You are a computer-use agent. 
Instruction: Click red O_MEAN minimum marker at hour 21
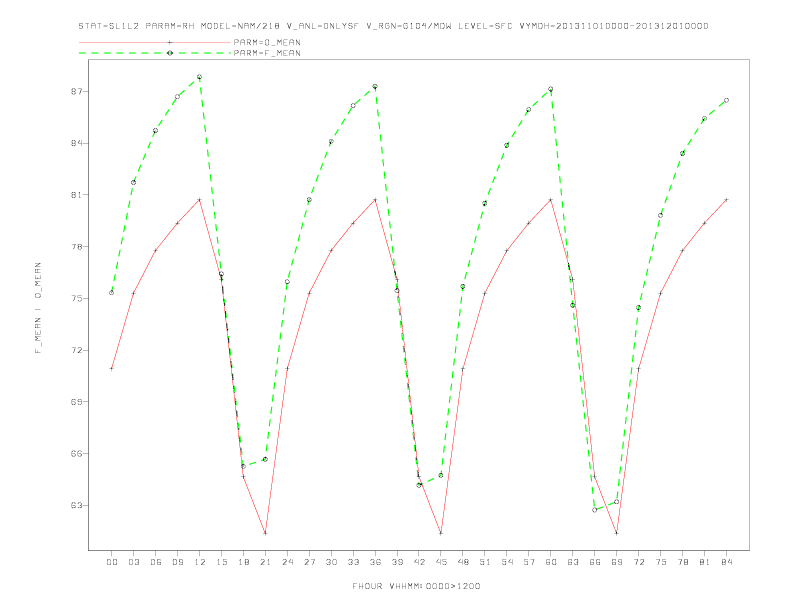coord(265,533)
